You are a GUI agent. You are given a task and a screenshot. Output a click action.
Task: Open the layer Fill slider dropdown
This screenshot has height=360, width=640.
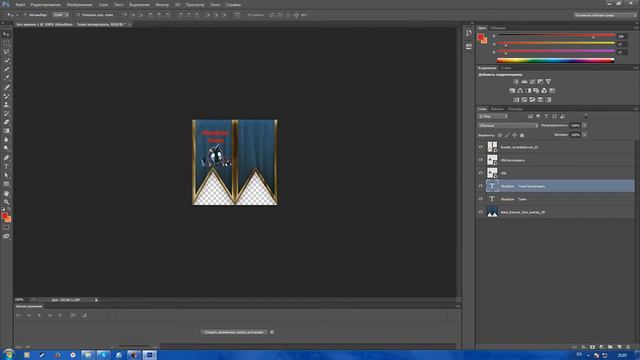[584, 135]
